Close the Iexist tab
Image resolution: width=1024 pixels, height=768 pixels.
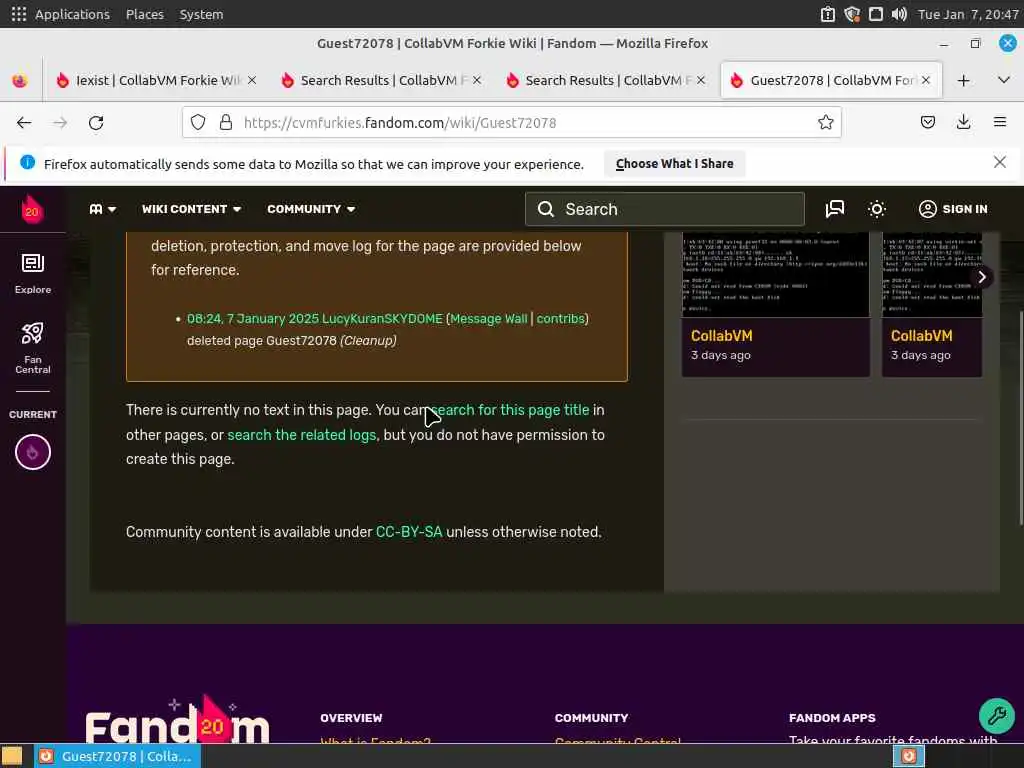(251, 80)
